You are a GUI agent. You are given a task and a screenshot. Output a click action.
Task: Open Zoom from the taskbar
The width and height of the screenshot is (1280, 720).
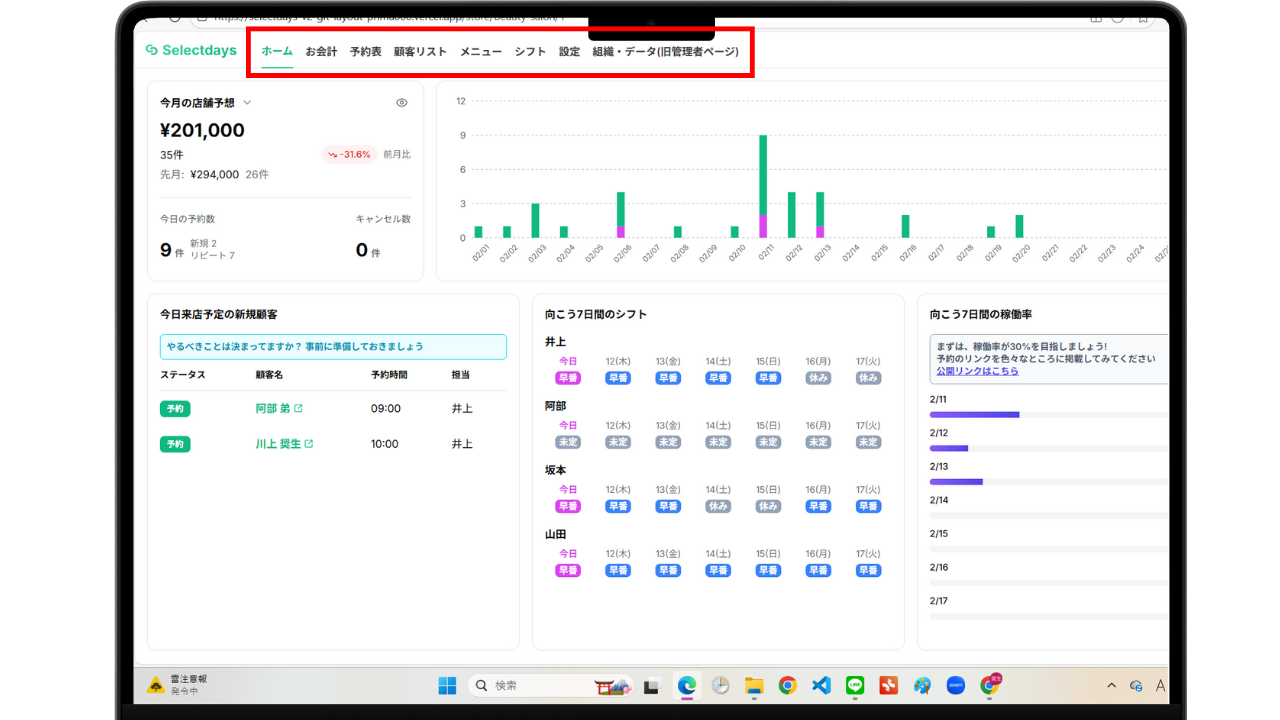(956, 685)
